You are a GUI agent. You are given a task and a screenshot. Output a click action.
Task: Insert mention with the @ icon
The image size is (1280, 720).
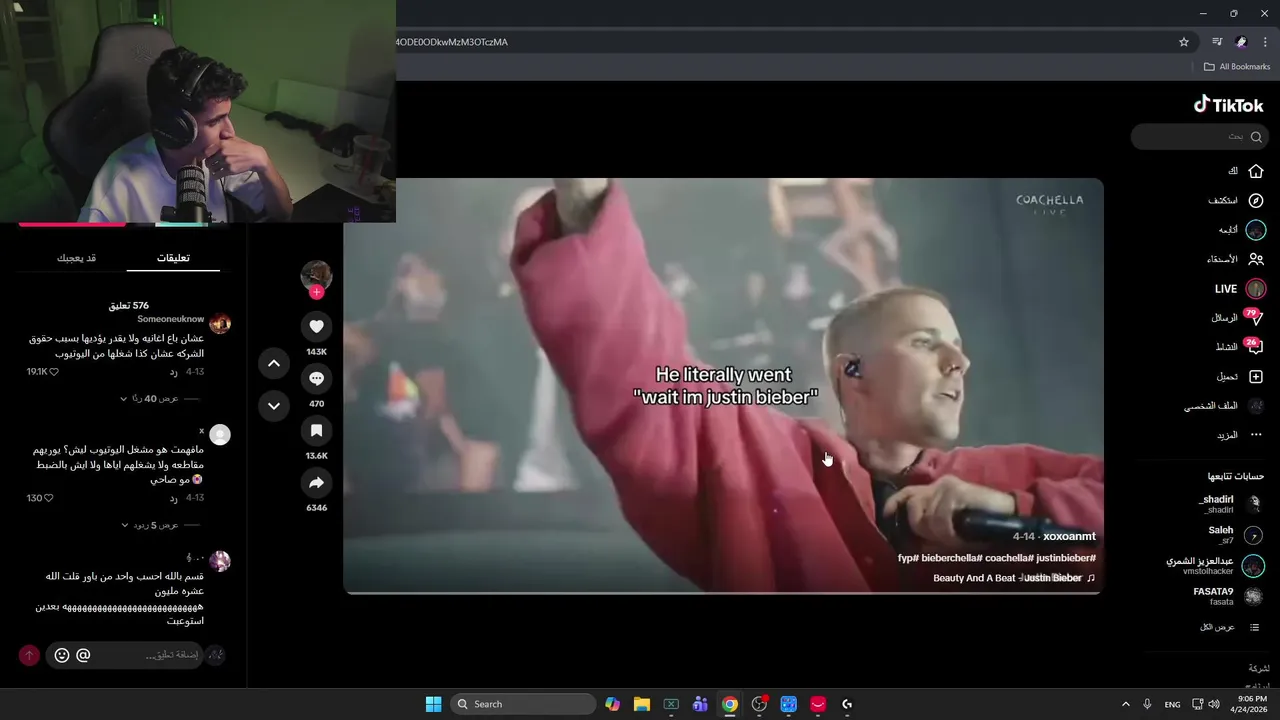pyautogui.click(x=83, y=655)
